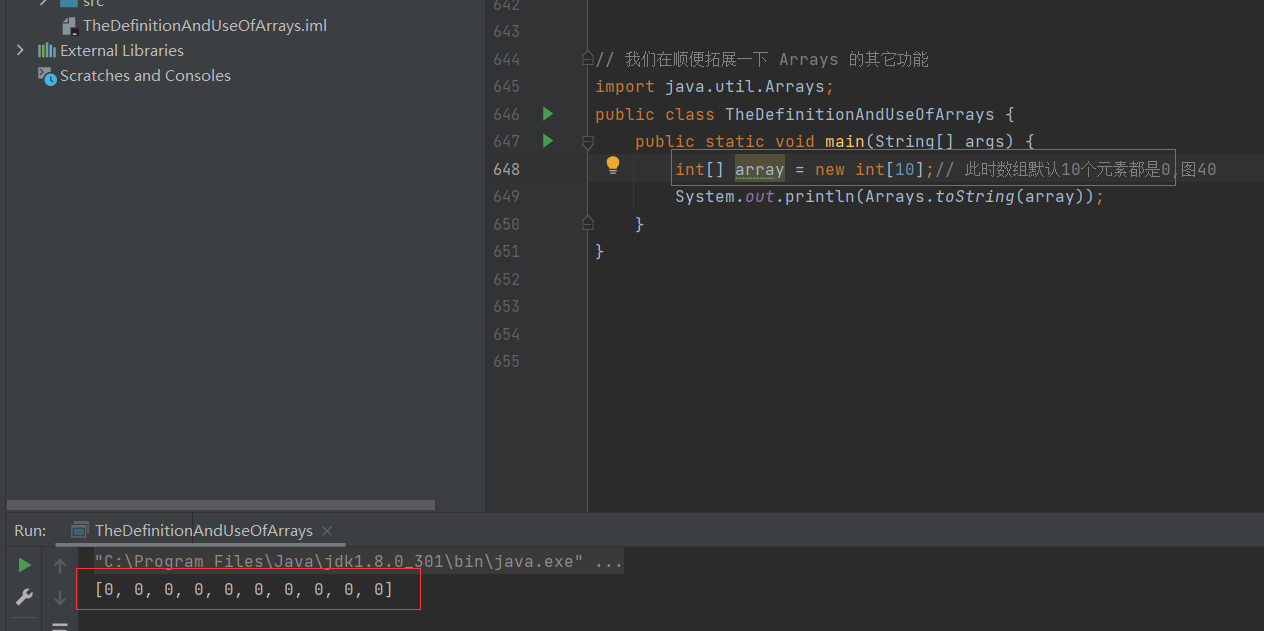The height and width of the screenshot is (631, 1264).
Task: Rerun the program with green play in Run panel
Action: [x=24, y=566]
